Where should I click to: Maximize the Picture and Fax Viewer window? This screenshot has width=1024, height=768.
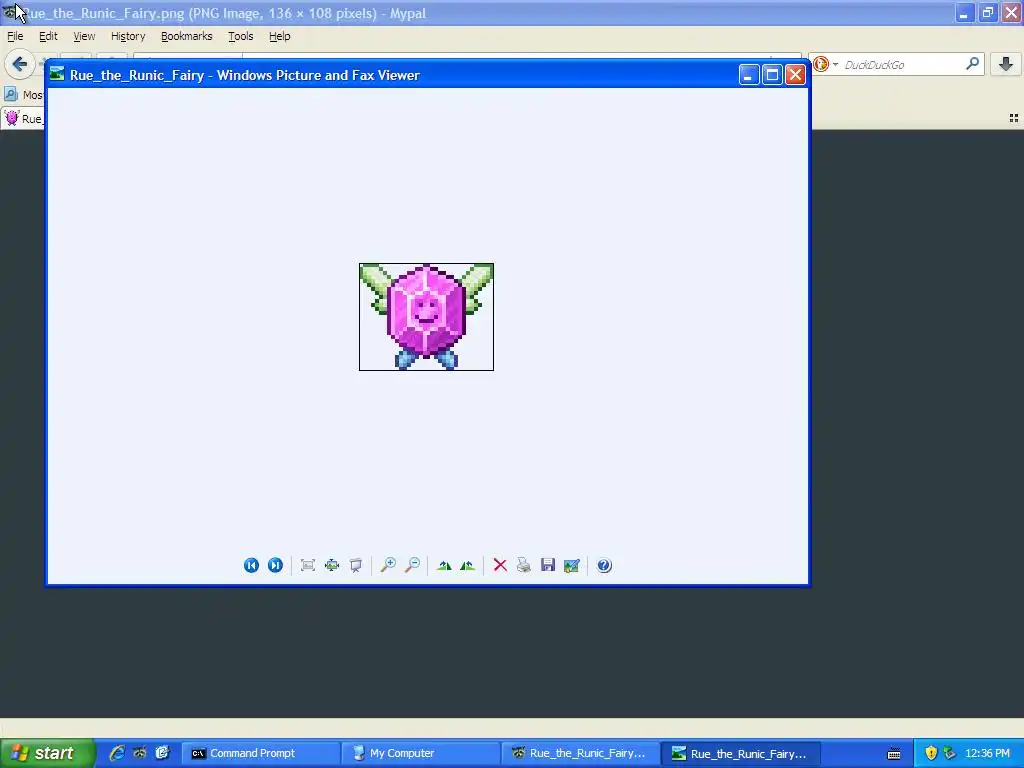[x=772, y=75]
